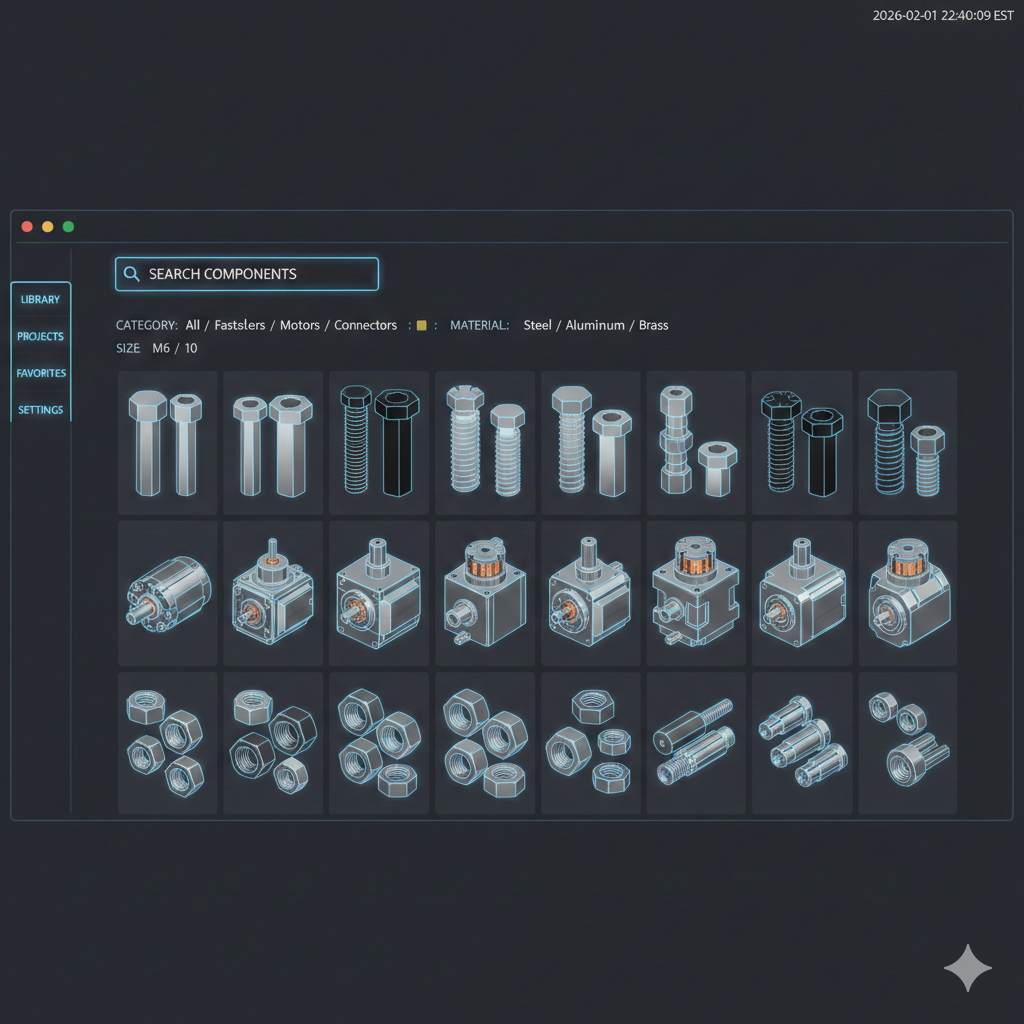Select the cylindrical motor in the second row

pos(166,592)
